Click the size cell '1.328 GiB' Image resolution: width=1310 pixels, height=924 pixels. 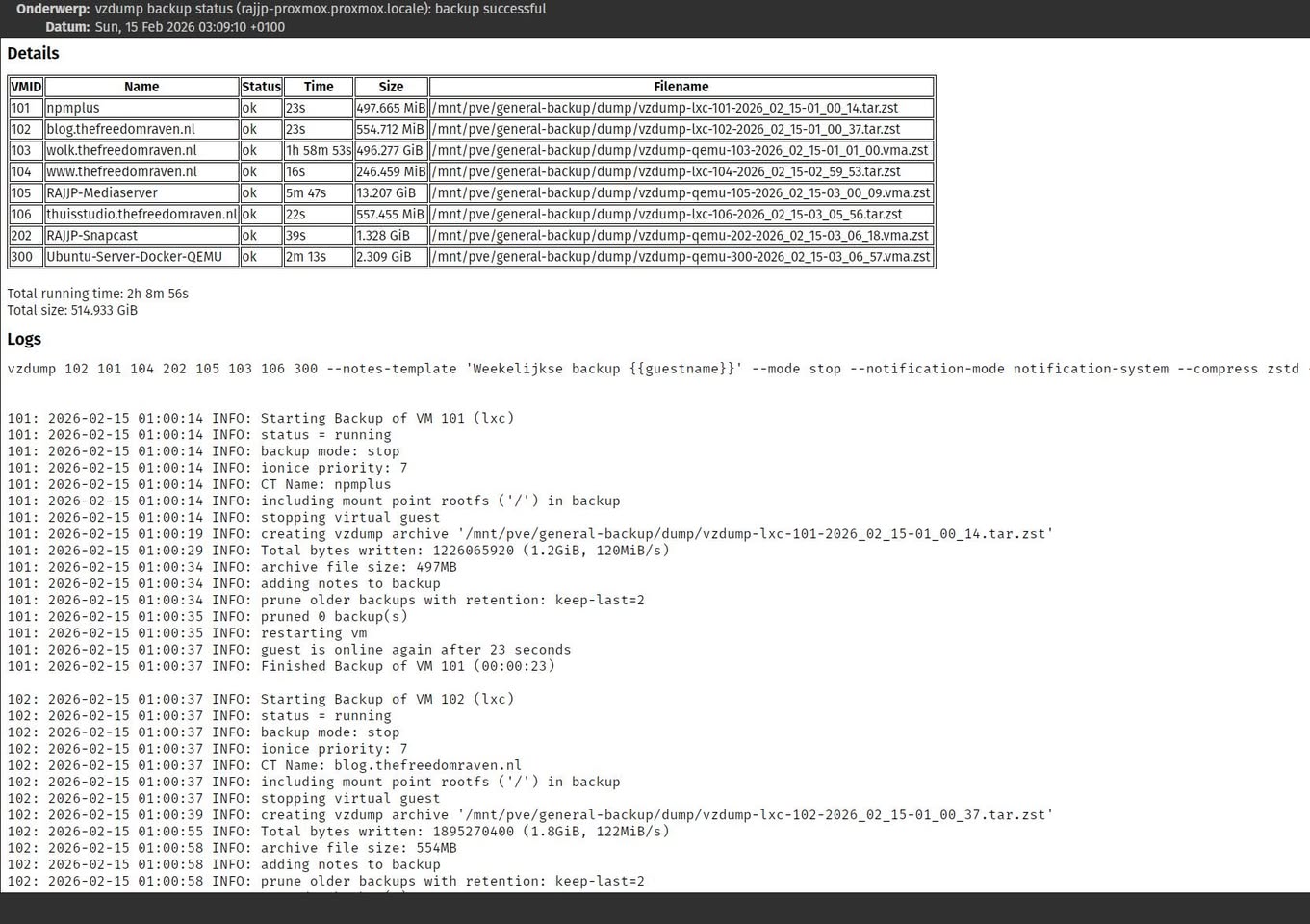(x=391, y=235)
